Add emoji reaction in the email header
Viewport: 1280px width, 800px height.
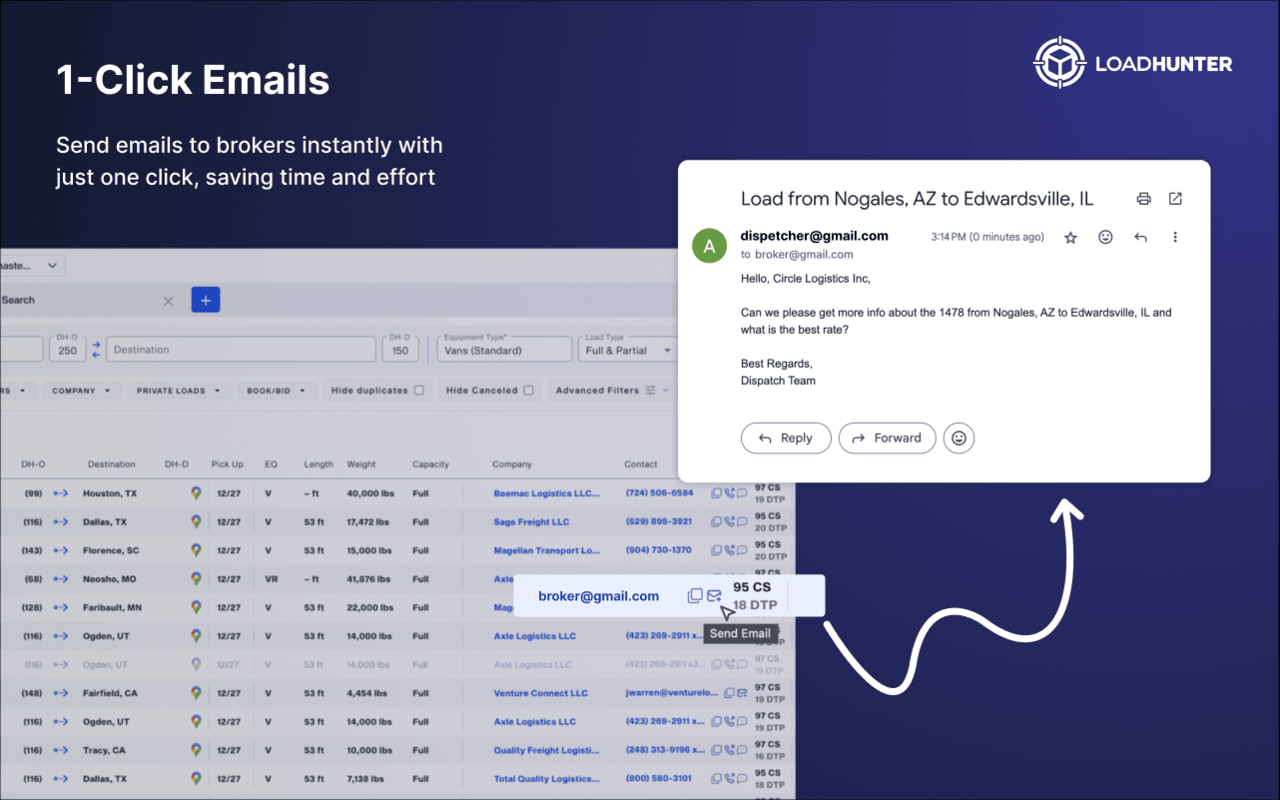tap(1105, 237)
